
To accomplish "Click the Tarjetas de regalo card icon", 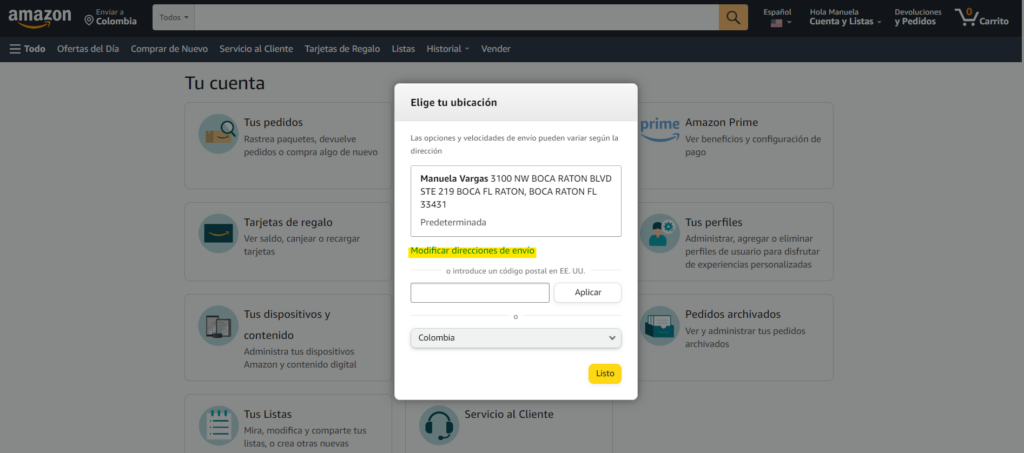I will click(218, 233).
